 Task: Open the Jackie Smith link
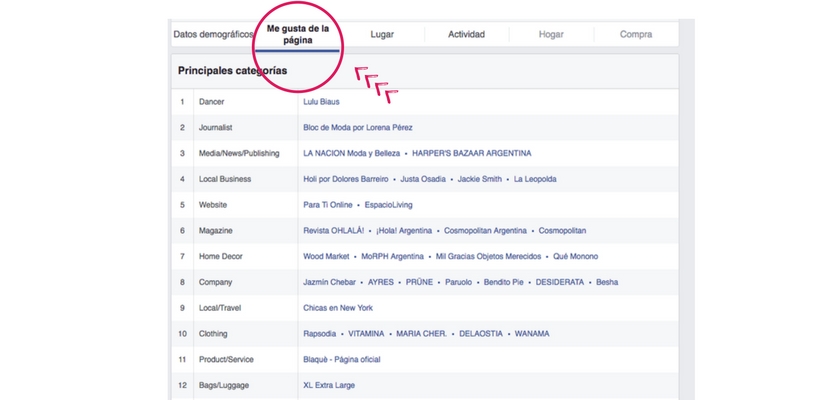(479, 179)
